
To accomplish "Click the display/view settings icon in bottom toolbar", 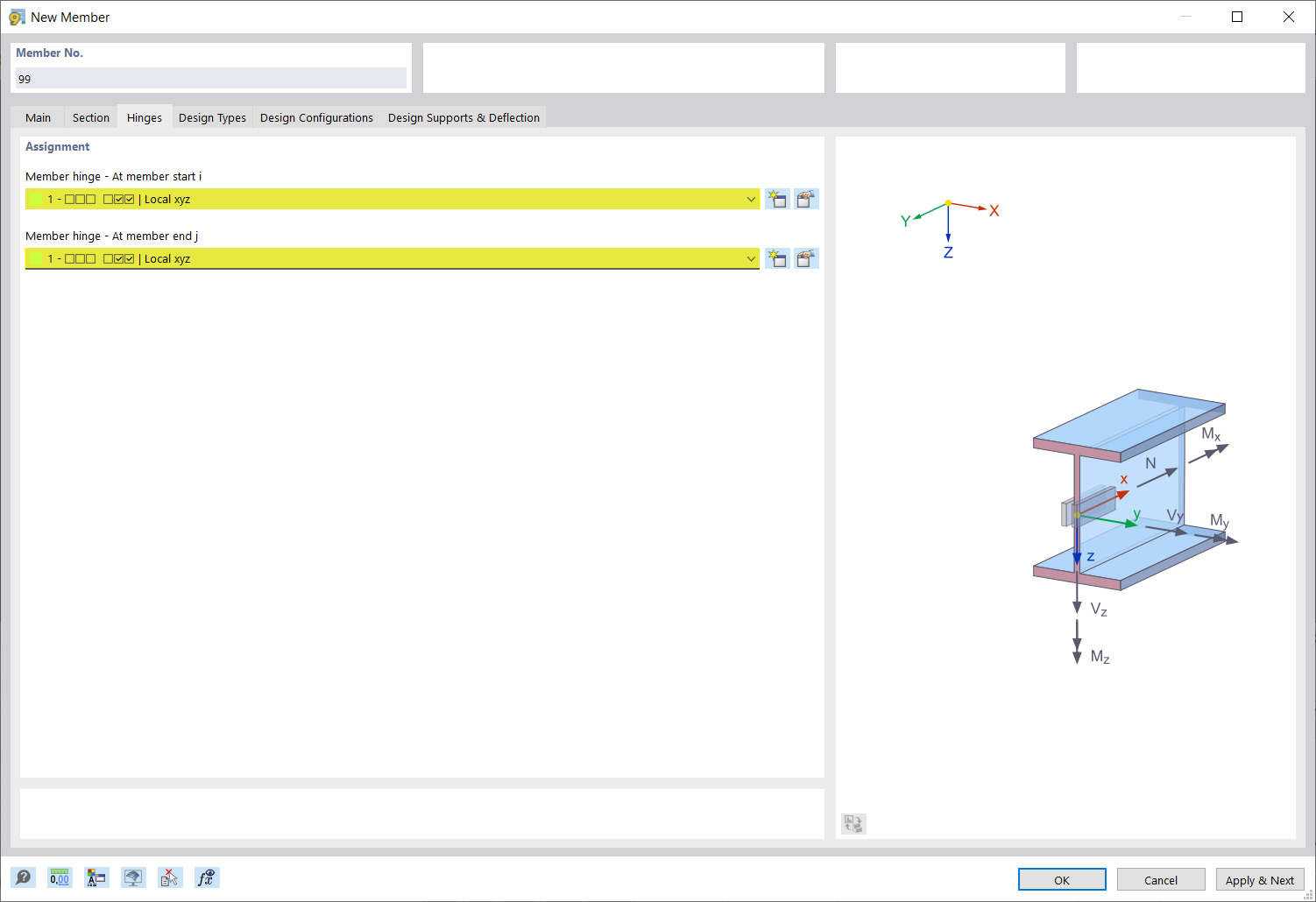I will [133, 877].
